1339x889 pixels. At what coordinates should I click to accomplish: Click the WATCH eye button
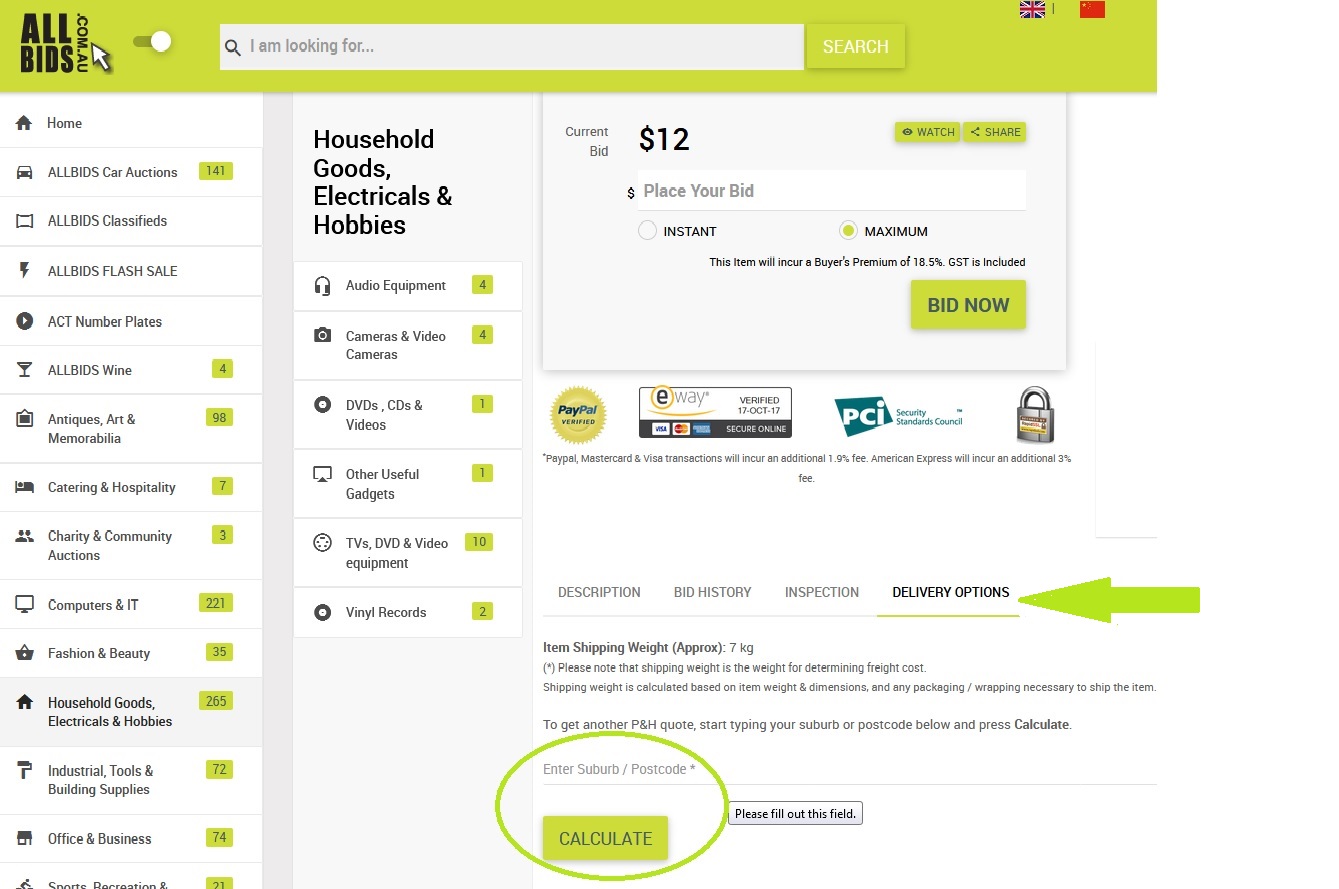pyautogui.click(x=928, y=132)
